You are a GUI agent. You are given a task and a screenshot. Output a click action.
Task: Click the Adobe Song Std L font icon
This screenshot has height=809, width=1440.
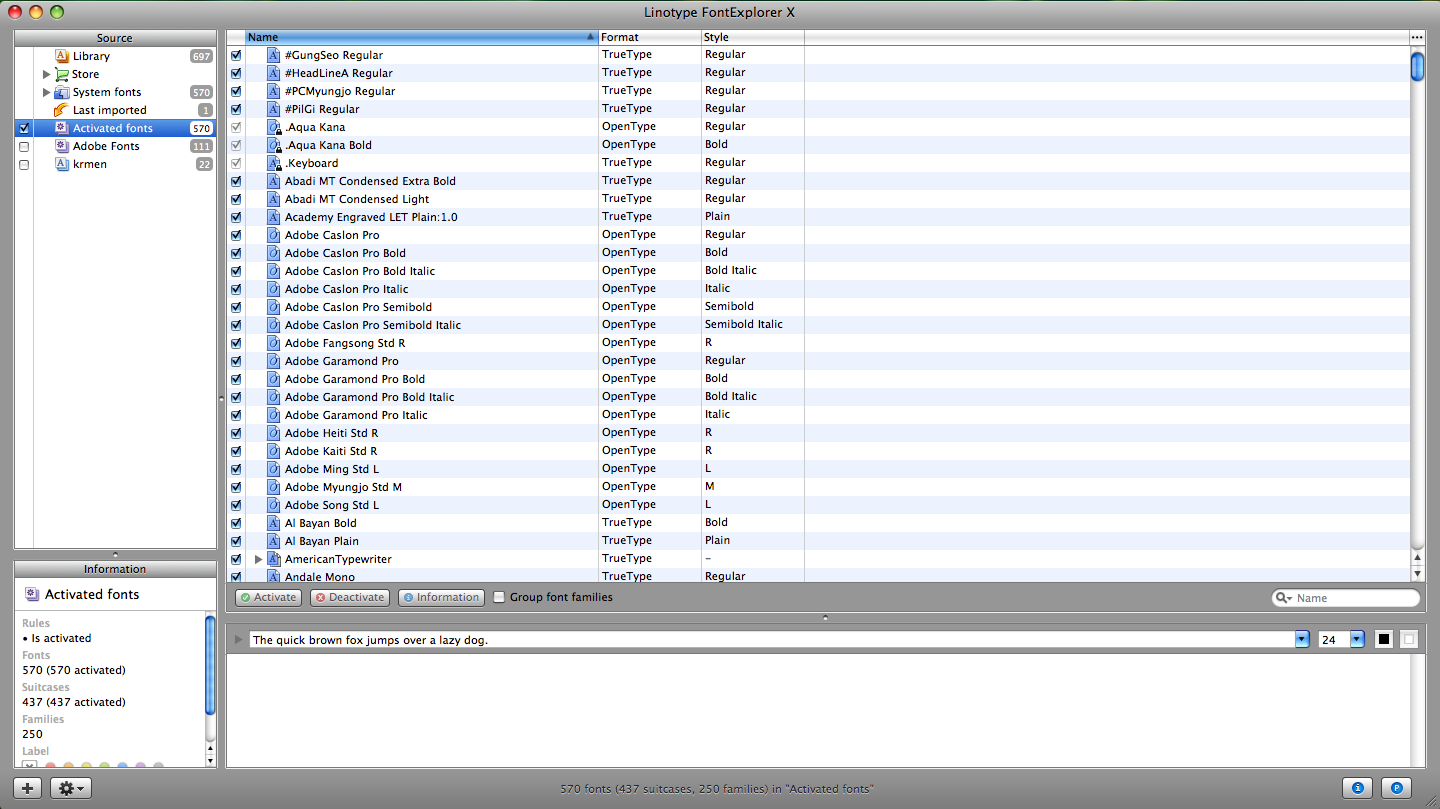tap(274, 505)
